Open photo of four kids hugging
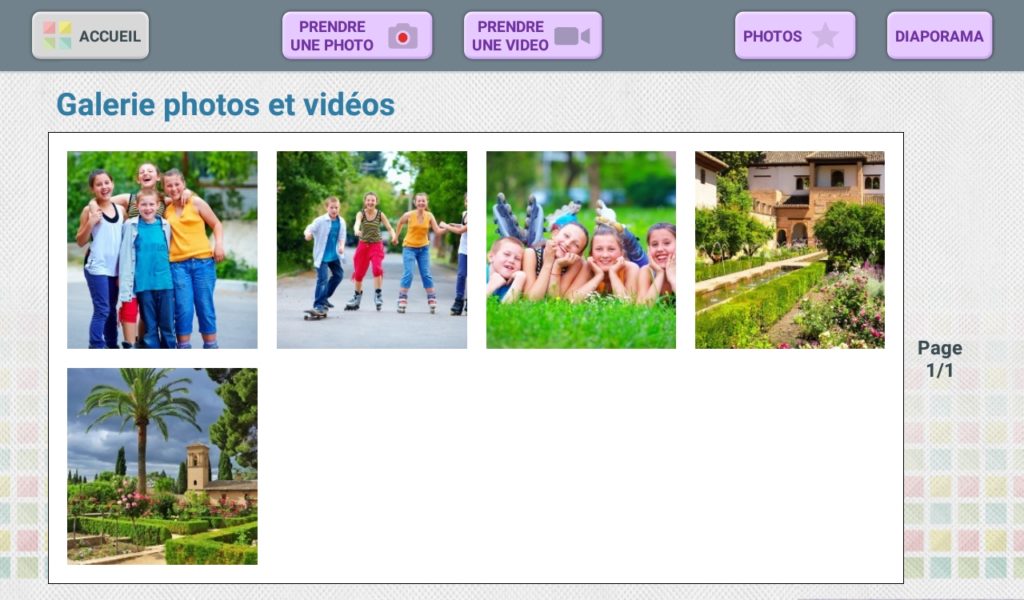The height and width of the screenshot is (600, 1024). (x=163, y=250)
